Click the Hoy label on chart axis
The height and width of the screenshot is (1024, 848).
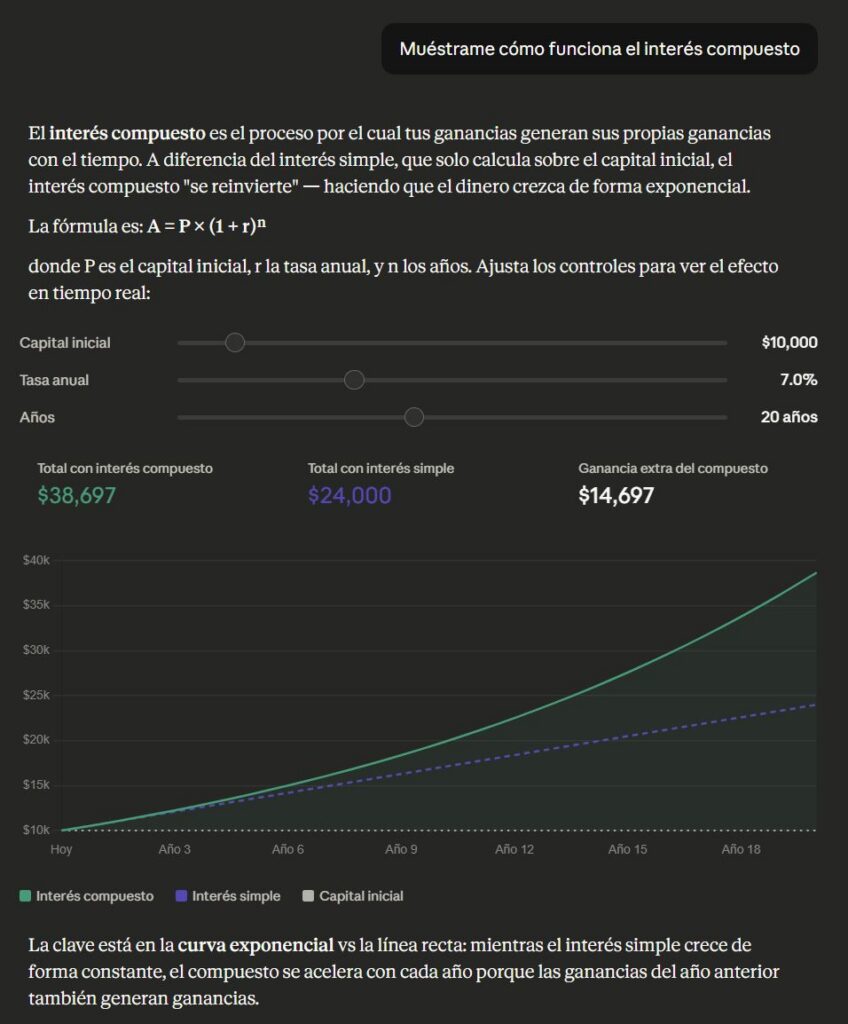(61, 849)
